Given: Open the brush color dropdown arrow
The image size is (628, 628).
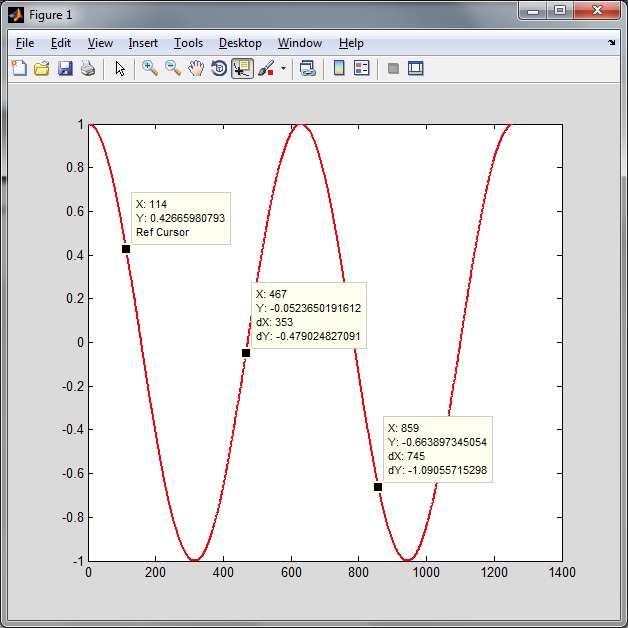Looking at the screenshot, I should pyautogui.click(x=284, y=68).
